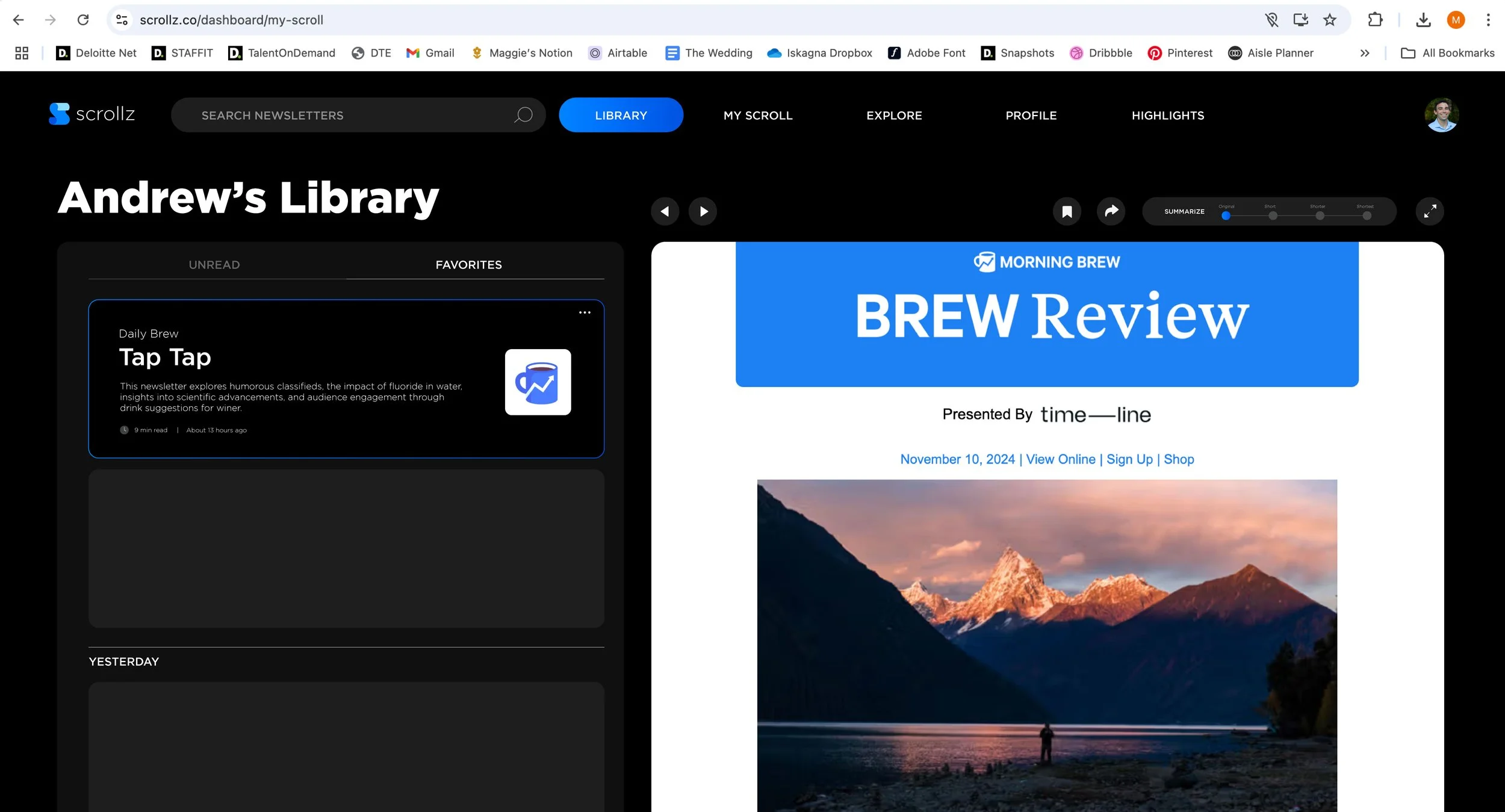This screenshot has width=1505, height=812.
Task: Select the Shorter summary option
Action: point(1320,215)
